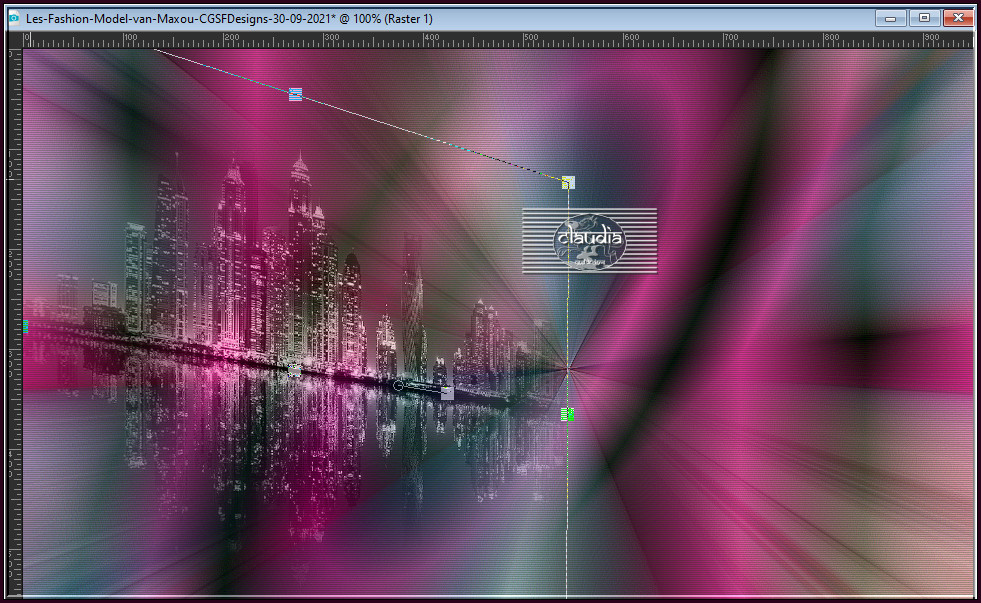This screenshot has width=981, height=603.
Task: Click the rotation handle square beside the pivot circle
Action: coord(447,393)
